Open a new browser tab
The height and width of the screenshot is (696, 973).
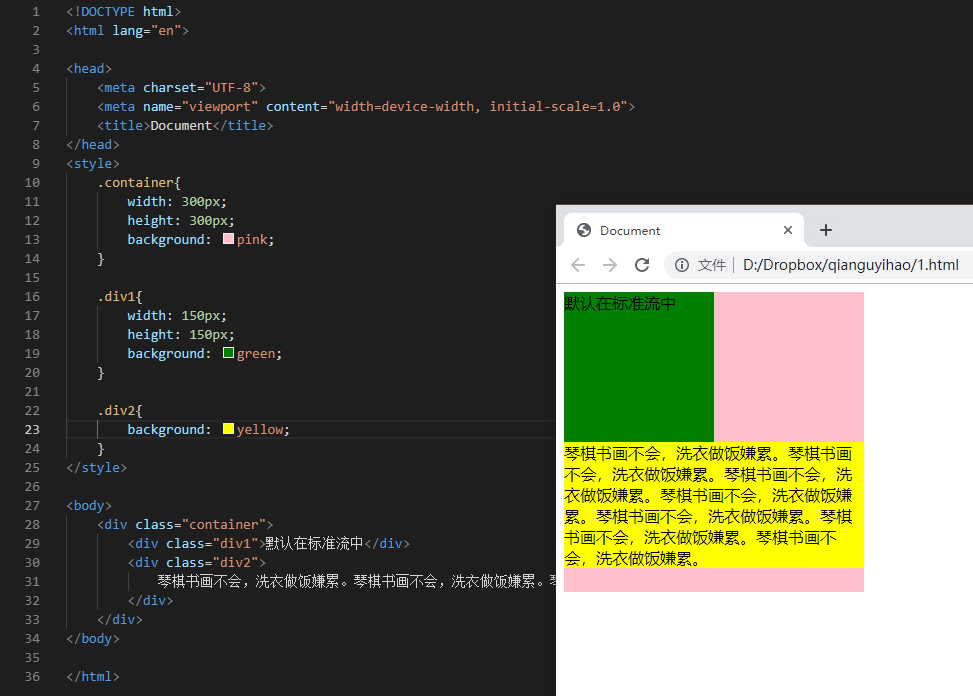tap(826, 230)
